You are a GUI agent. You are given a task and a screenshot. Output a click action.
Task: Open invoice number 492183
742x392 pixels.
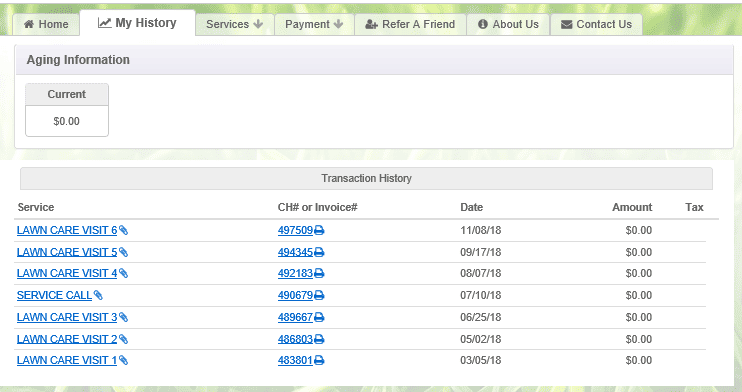295,274
